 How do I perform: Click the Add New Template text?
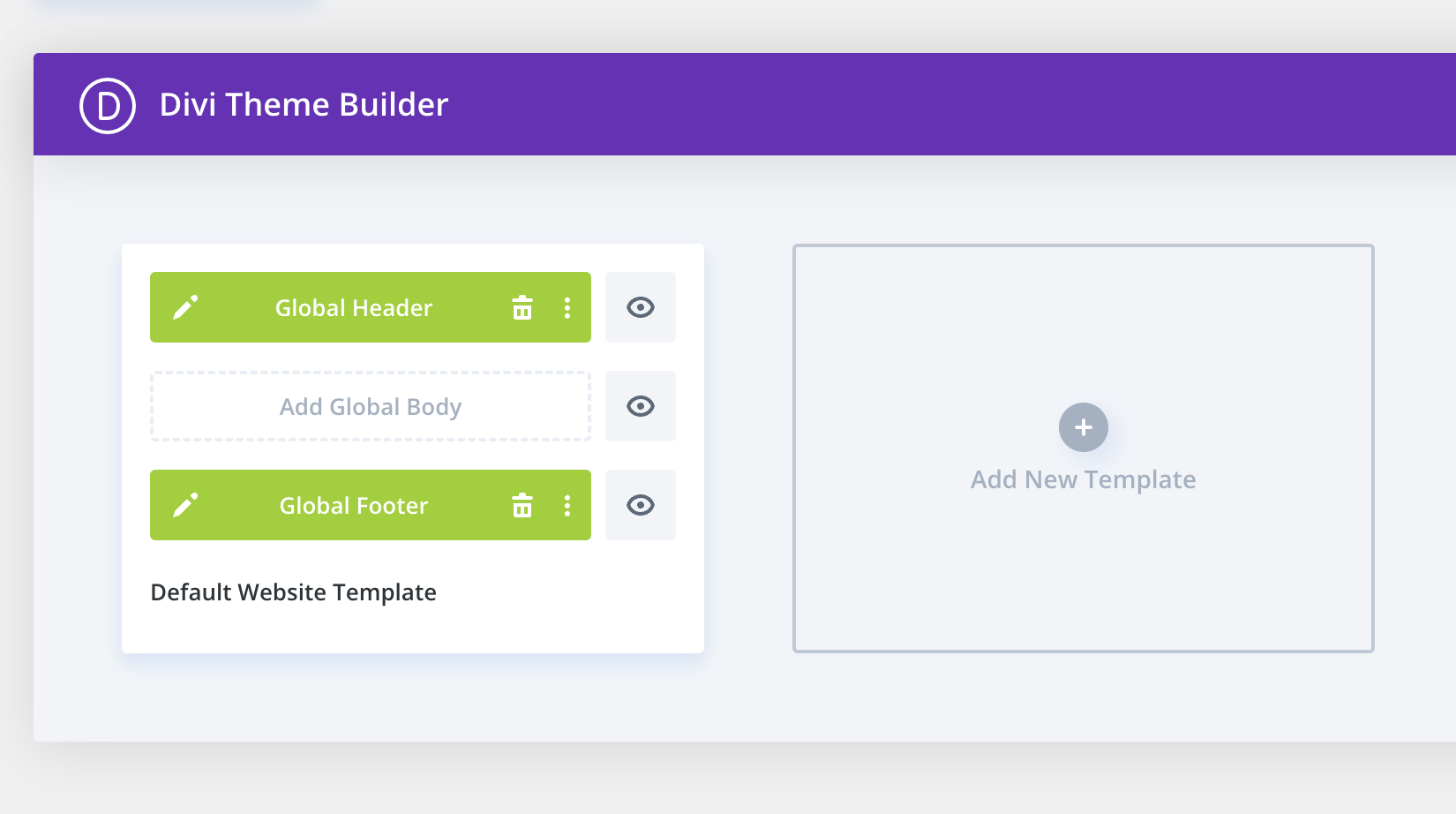(x=1084, y=479)
